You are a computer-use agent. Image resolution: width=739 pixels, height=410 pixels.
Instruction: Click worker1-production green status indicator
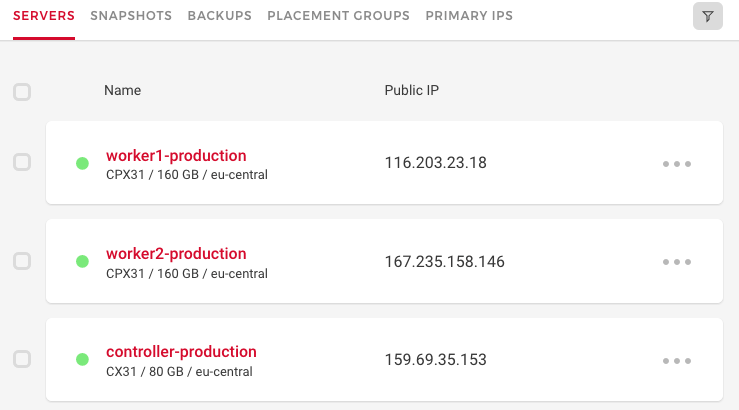click(82, 163)
